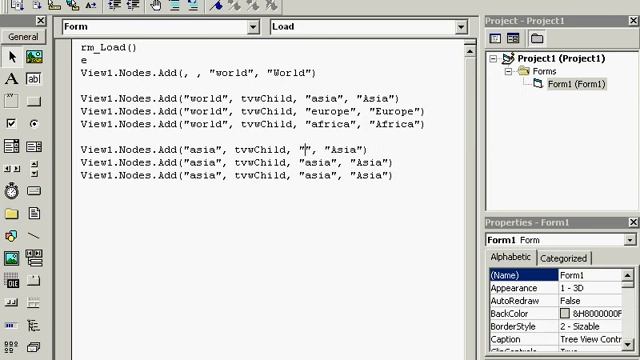Image resolution: width=640 pixels, height=360 pixels.
Task: Pick the TabStrip control in the toolbox
Action: pos(34,280)
